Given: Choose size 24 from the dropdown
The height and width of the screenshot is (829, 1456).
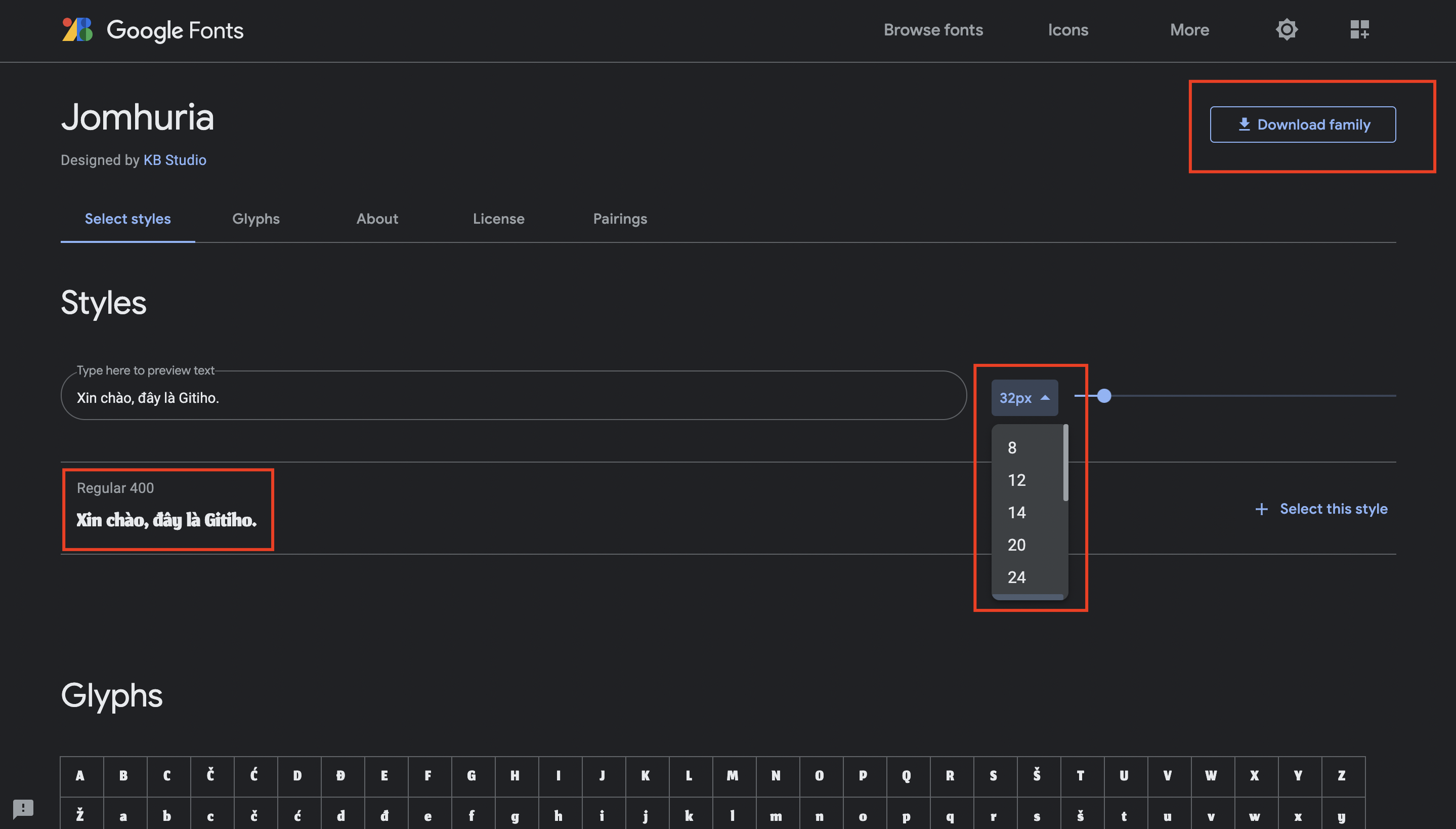Looking at the screenshot, I should pos(1027,577).
